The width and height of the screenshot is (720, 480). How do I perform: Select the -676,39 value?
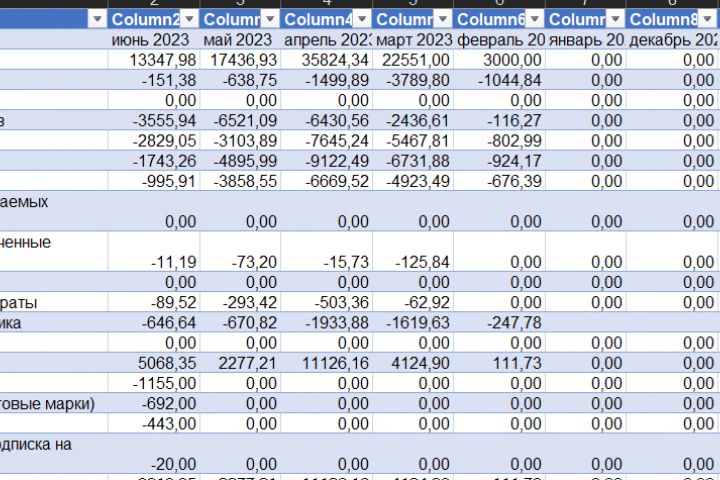click(x=499, y=181)
